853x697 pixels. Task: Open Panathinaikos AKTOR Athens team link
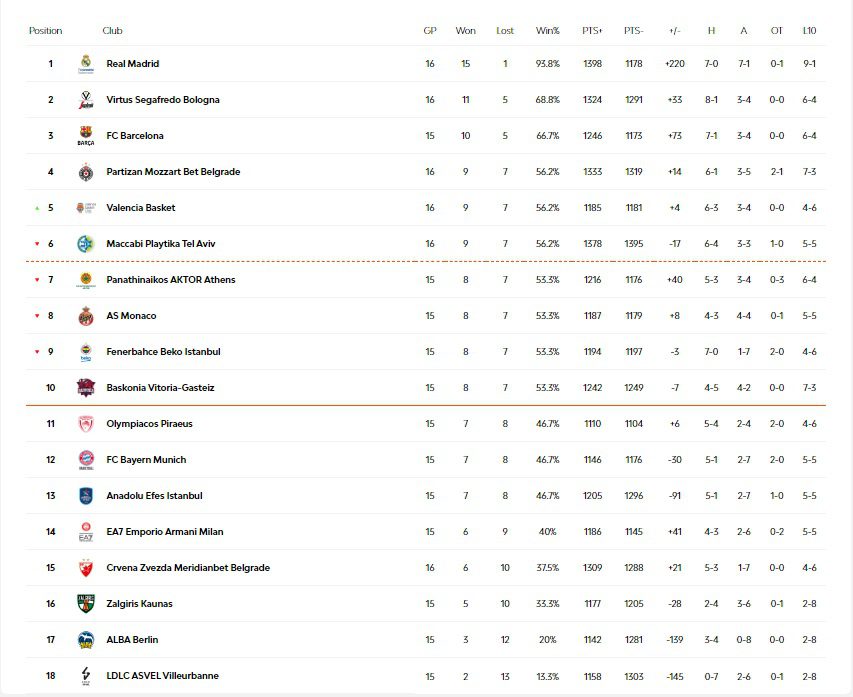click(170, 280)
